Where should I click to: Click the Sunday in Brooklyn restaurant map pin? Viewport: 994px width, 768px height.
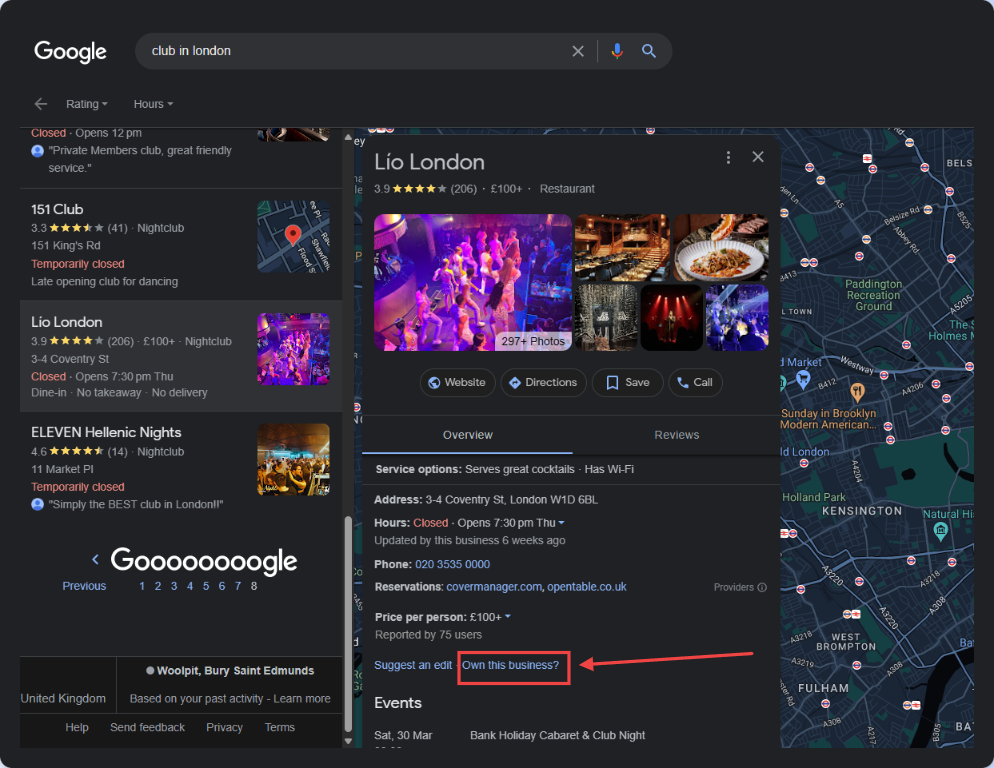tap(857, 392)
